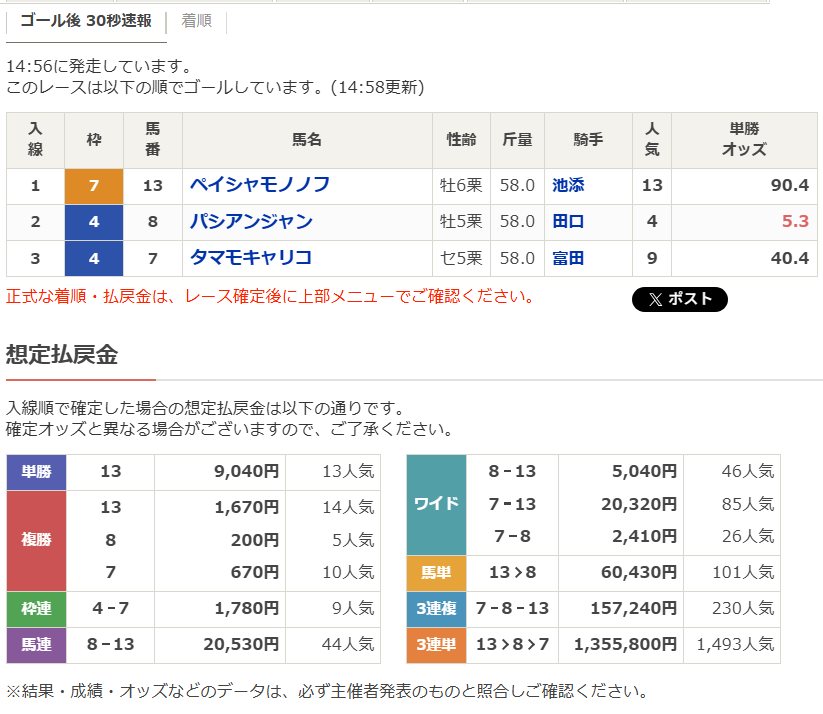The width and height of the screenshot is (823, 714).
Task: Open horse page for タマモキャリコ
Action: point(251,258)
